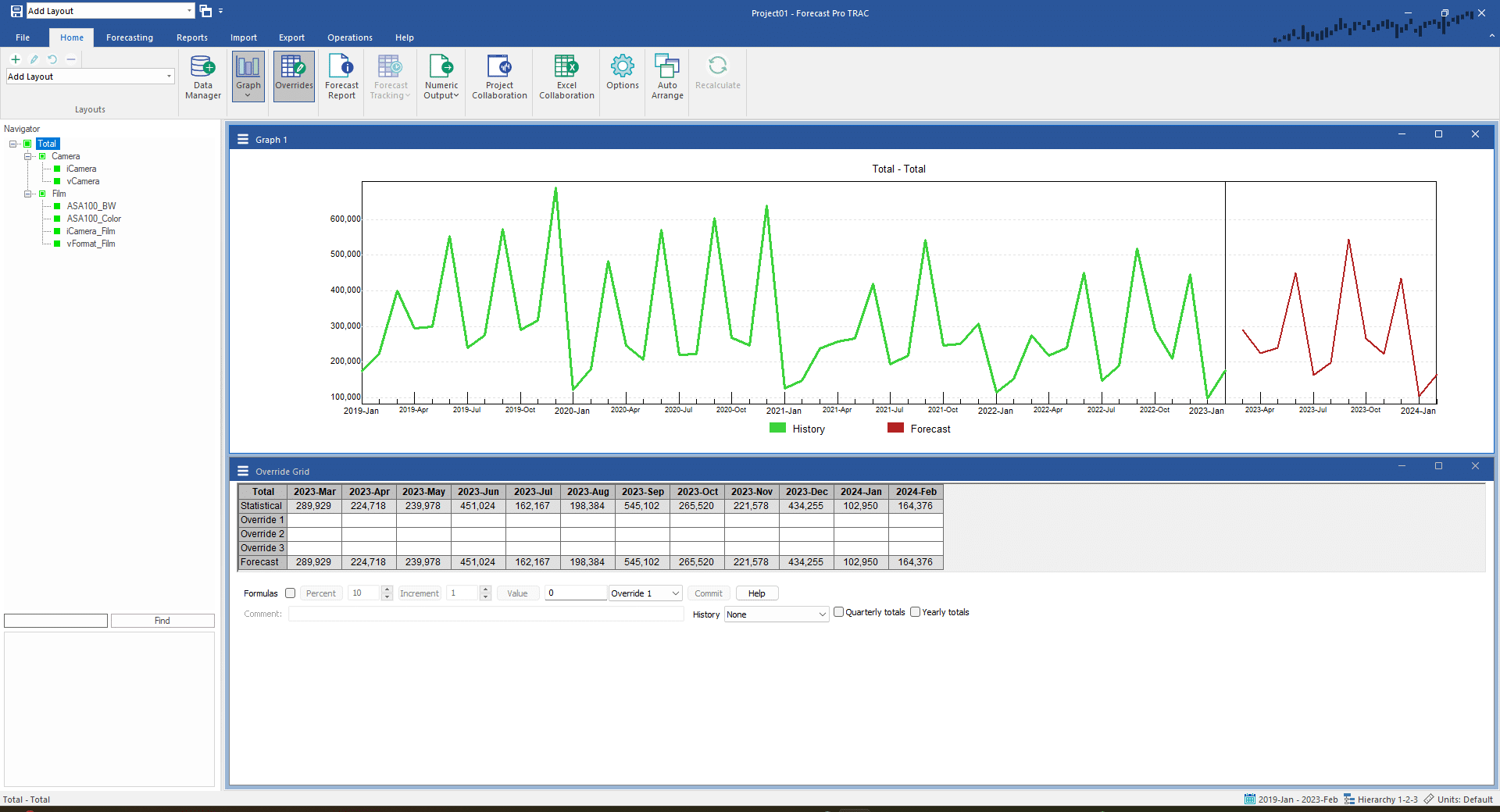Image resolution: width=1500 pixels, height=812 pixels.
Task: Launch Project Collaboration
Action: [x=499, y=77]
